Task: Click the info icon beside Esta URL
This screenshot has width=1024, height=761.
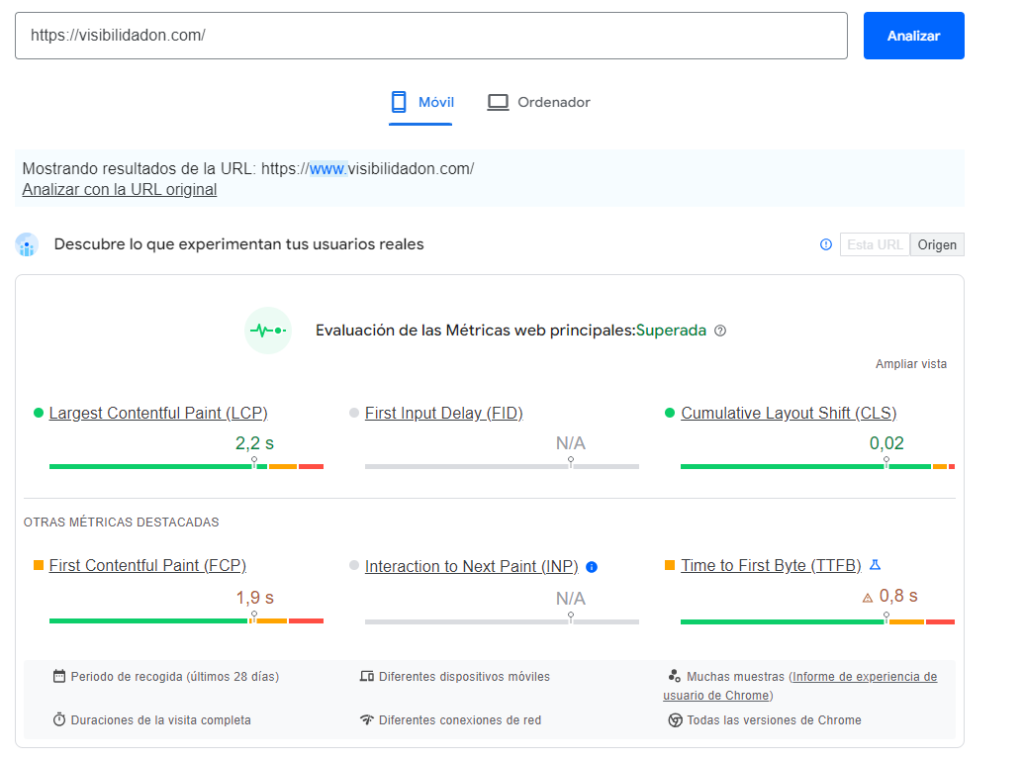Action: point(826,245)
